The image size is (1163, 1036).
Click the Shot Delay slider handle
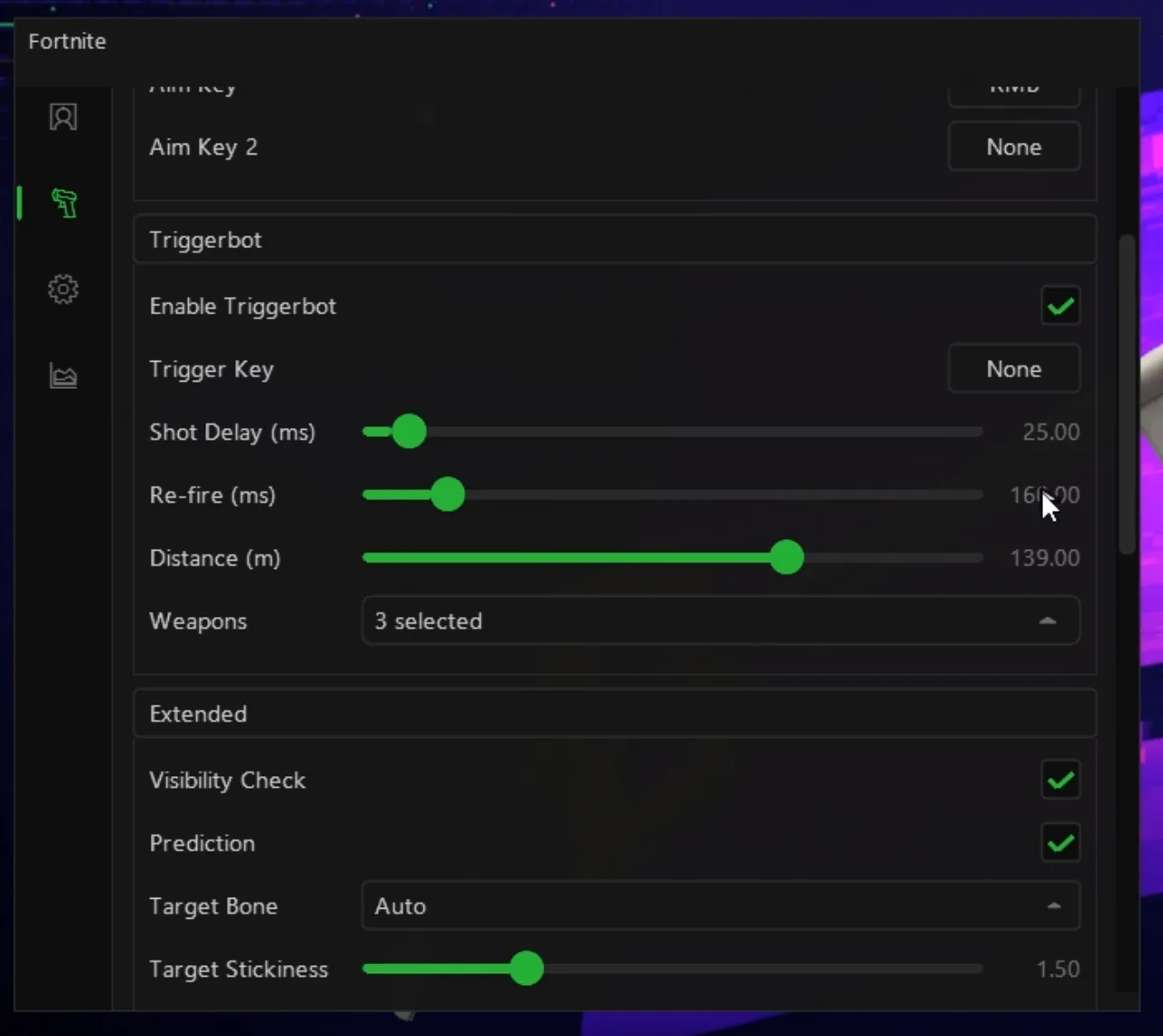point(409,432)
